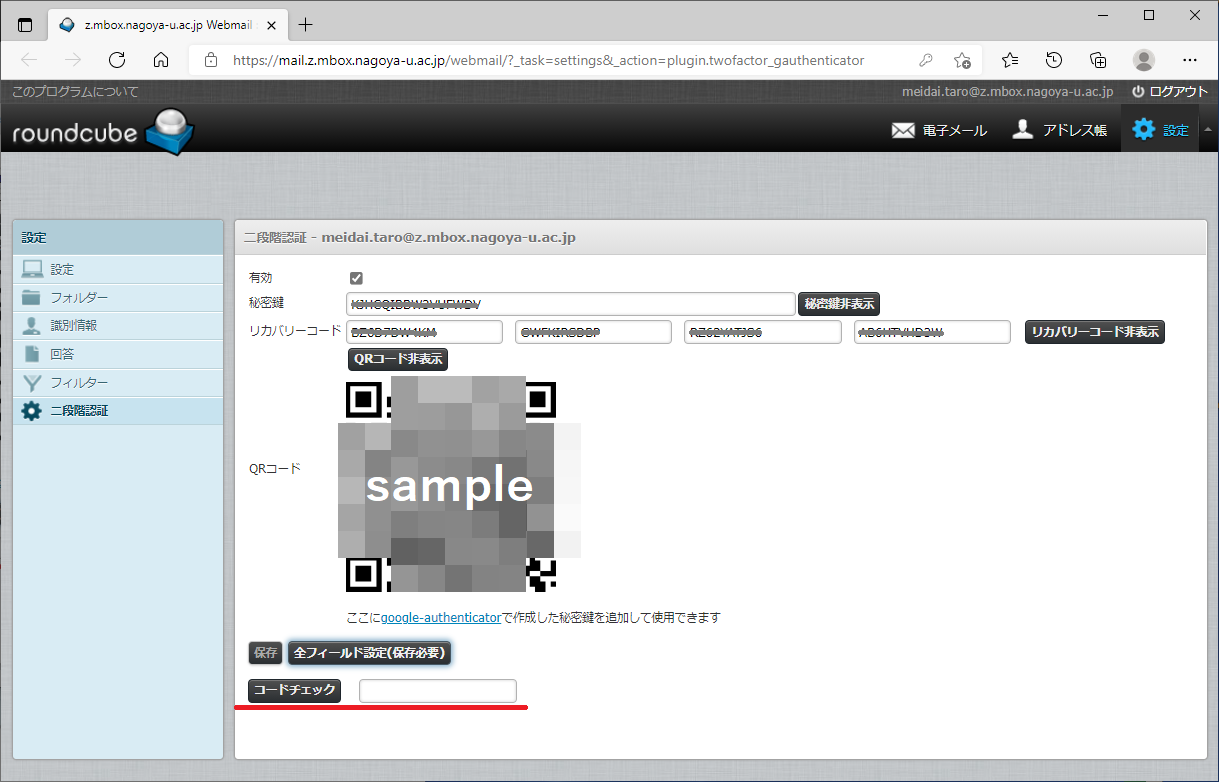Click the ログアウト power icon
1219x782 pixels.
click(1138, 91)
